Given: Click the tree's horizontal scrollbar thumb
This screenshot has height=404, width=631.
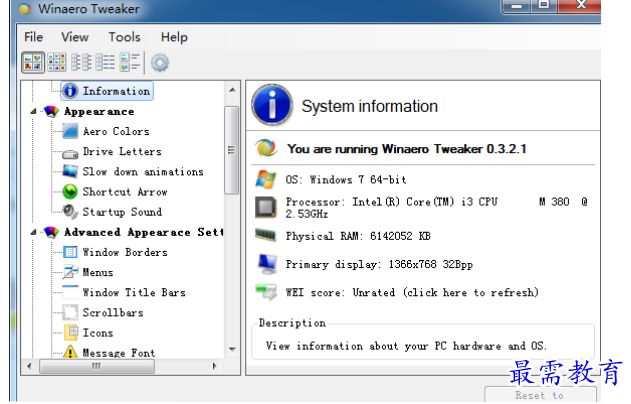Looking at the screenshot, I should click(96, 366).
